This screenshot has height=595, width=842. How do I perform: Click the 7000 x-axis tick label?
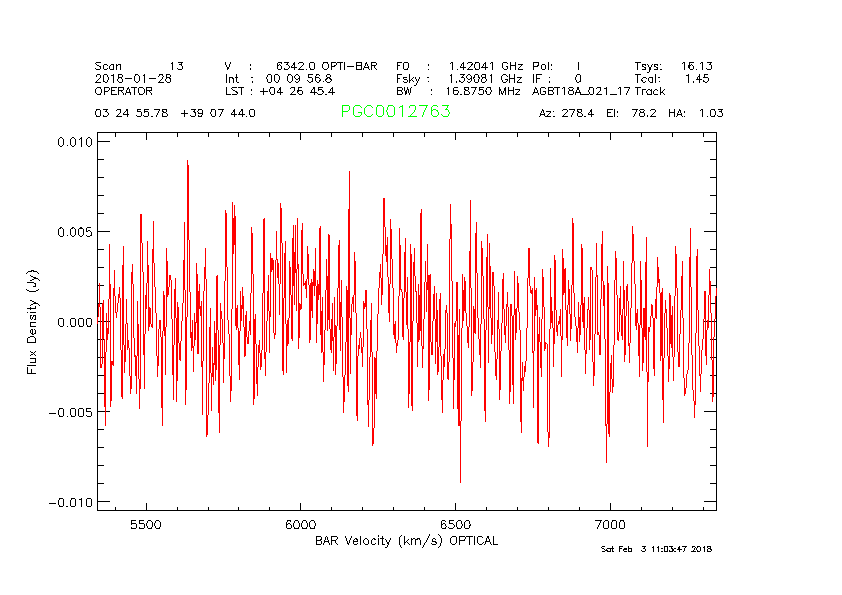pos(610,525)
